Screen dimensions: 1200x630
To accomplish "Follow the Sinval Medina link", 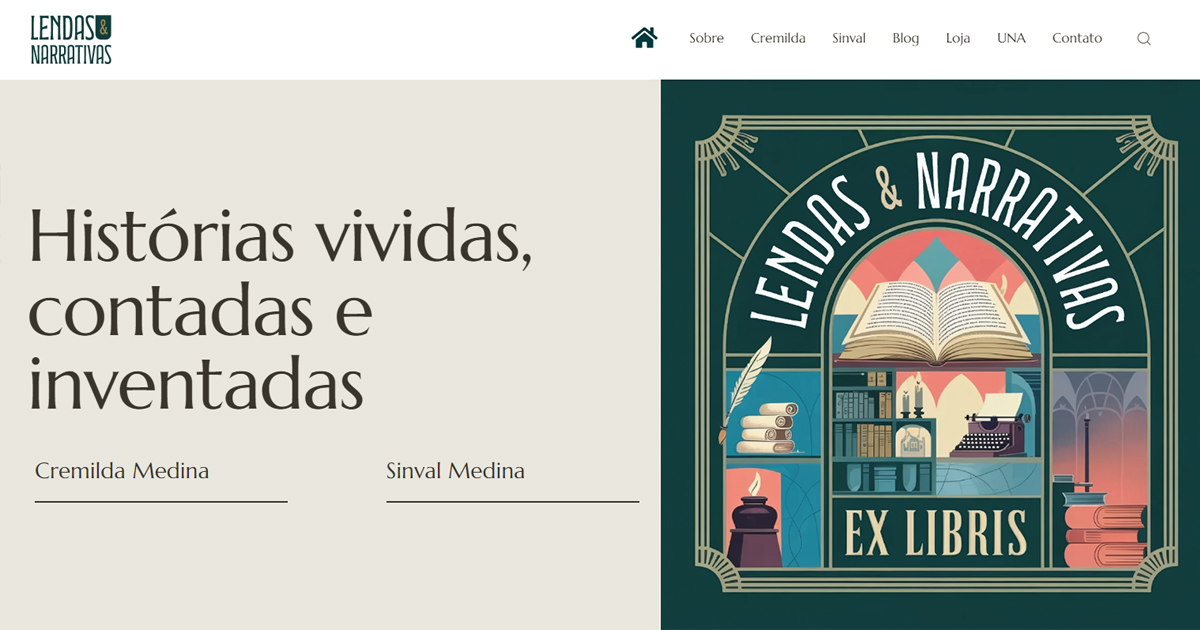I will [x=455, y=470].
